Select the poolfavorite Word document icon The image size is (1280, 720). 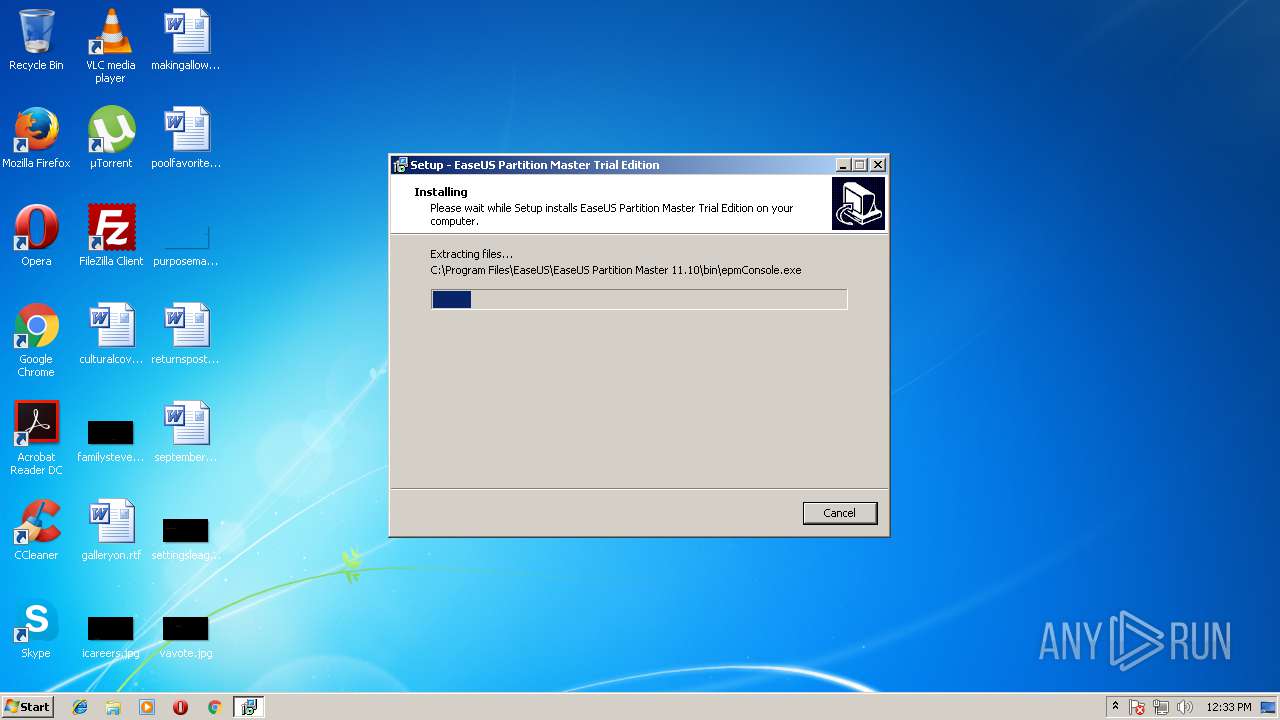coord(186,138)
